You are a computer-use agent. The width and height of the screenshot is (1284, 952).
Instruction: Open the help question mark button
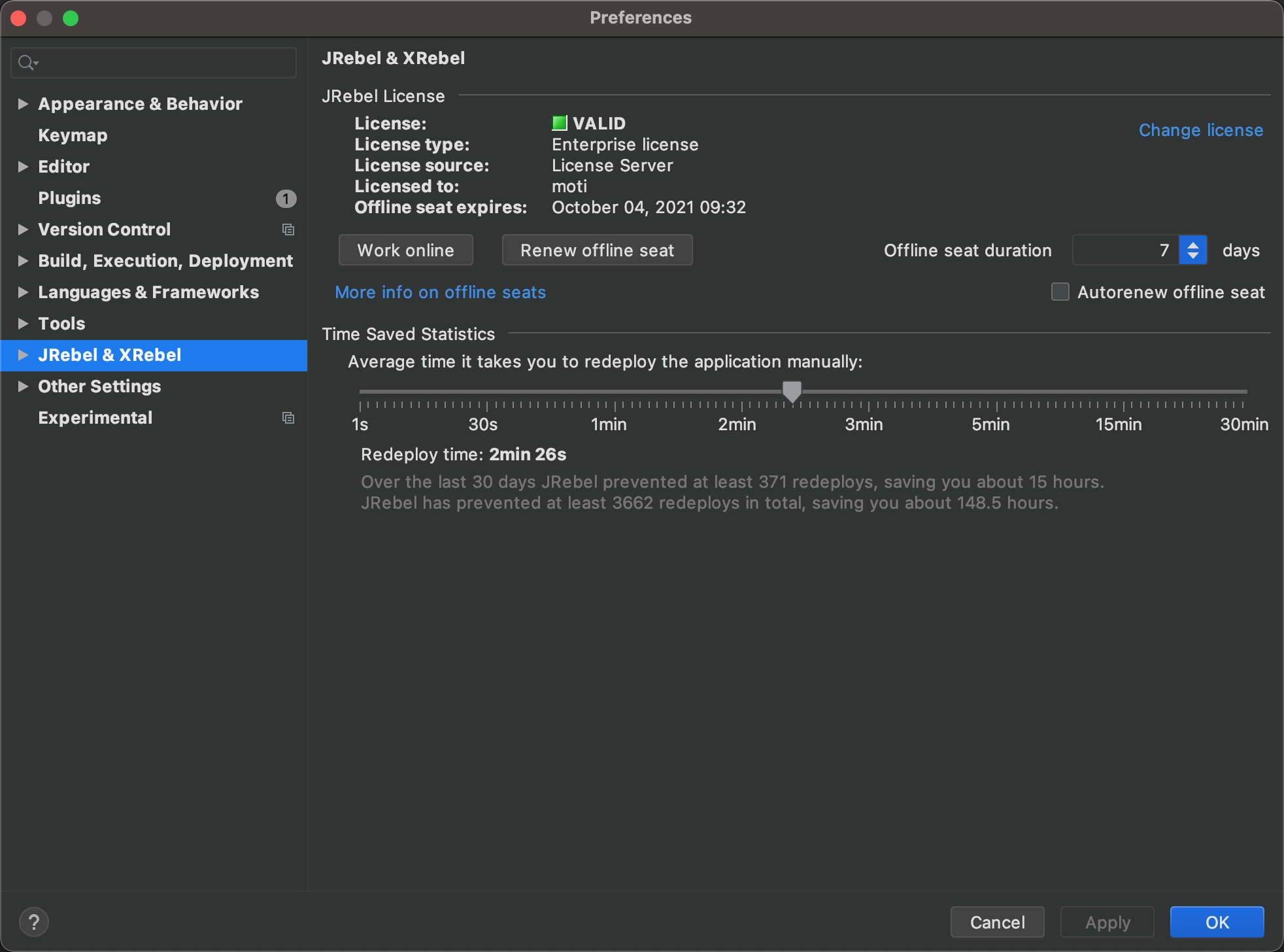pos(34,922)
